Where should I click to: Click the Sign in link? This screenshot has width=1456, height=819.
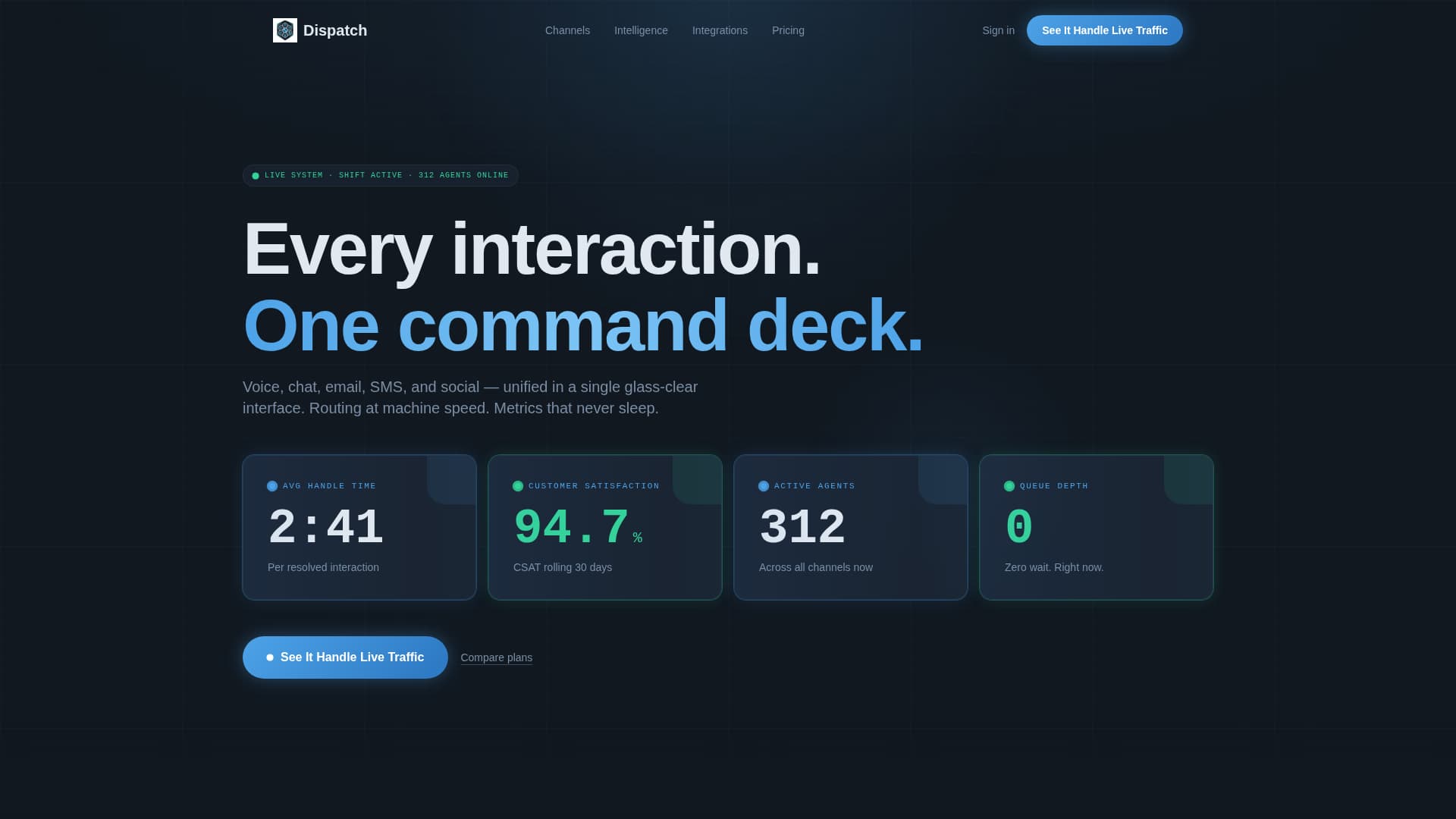tap(998, 30)
